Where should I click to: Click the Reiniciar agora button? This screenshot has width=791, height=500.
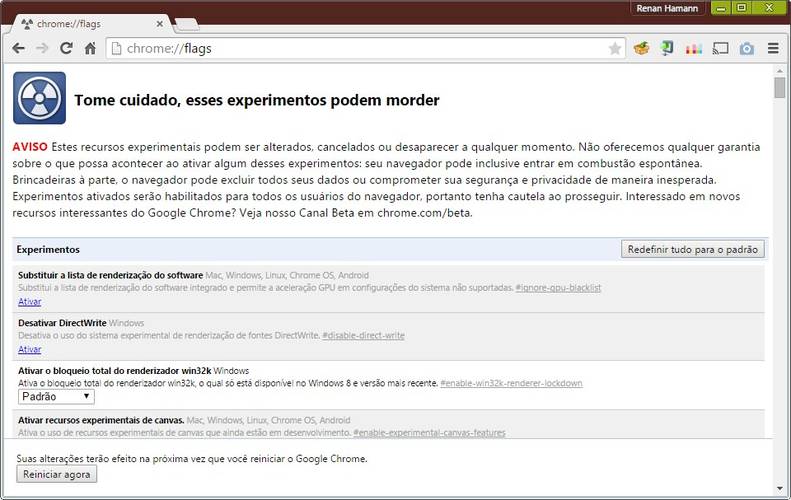pyautogui.click(x=56, y=474)
